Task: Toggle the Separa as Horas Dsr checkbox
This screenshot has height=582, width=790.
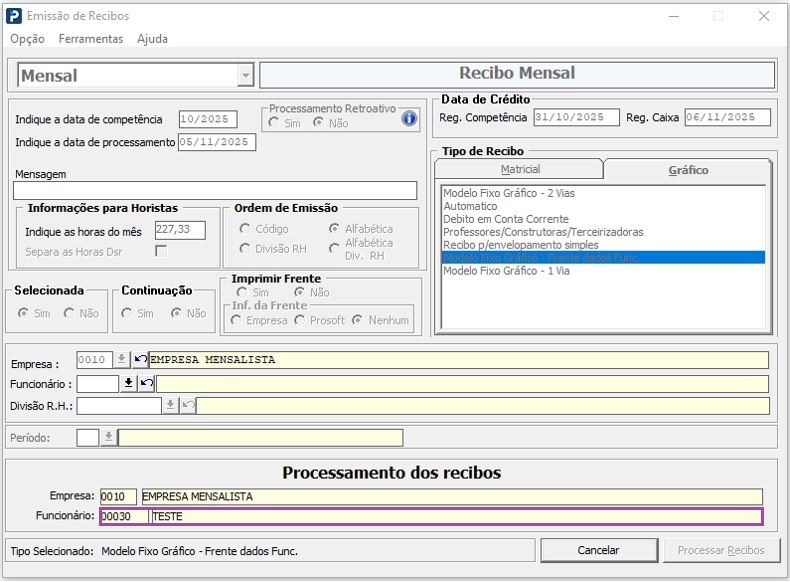Action: (x=160, y=251)
